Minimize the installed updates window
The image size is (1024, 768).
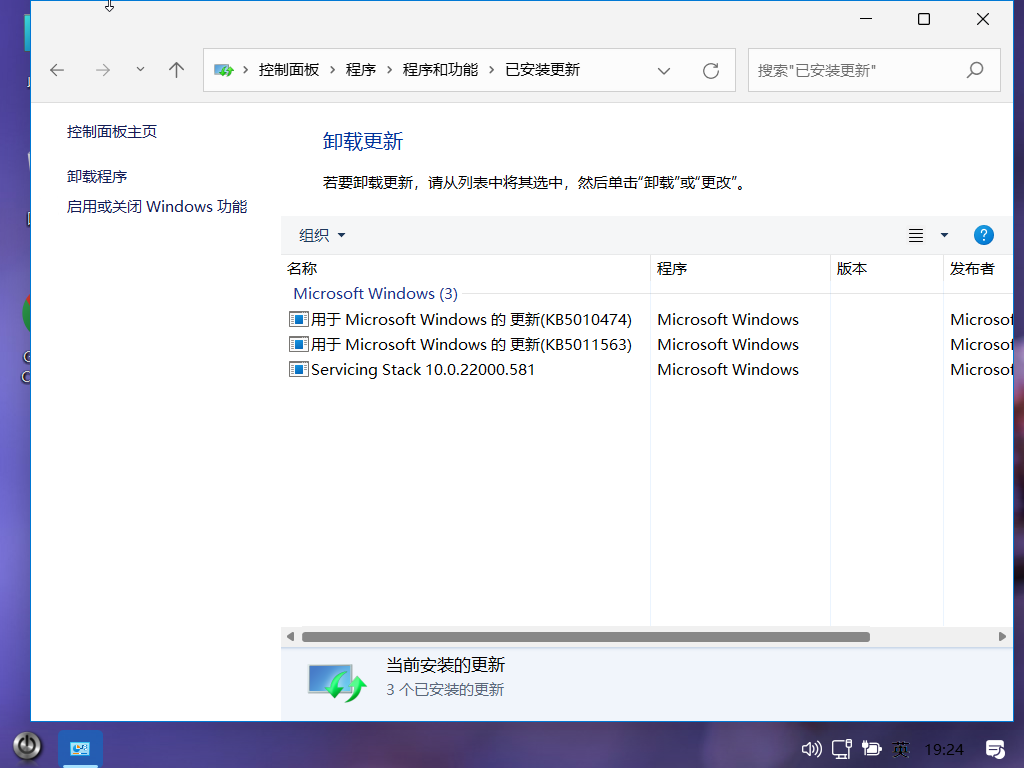click(866, 19)
